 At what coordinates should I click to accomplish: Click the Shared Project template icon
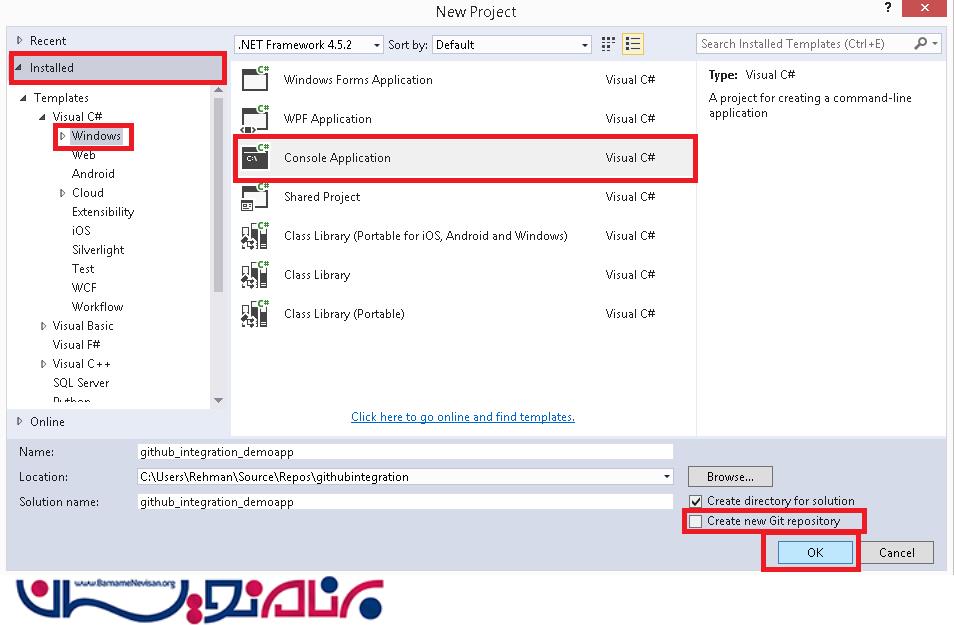255,197
